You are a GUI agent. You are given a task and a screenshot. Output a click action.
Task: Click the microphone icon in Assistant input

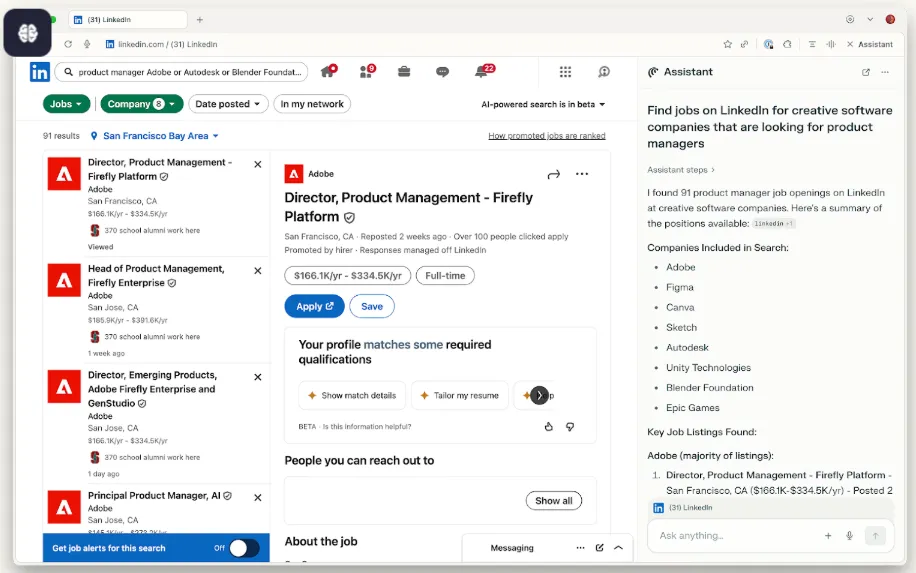pos(849,536)
